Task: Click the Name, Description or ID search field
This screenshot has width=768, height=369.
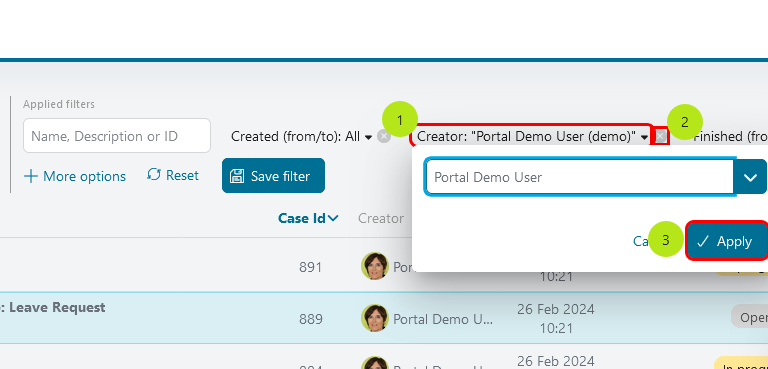Action: pos(117,136)
